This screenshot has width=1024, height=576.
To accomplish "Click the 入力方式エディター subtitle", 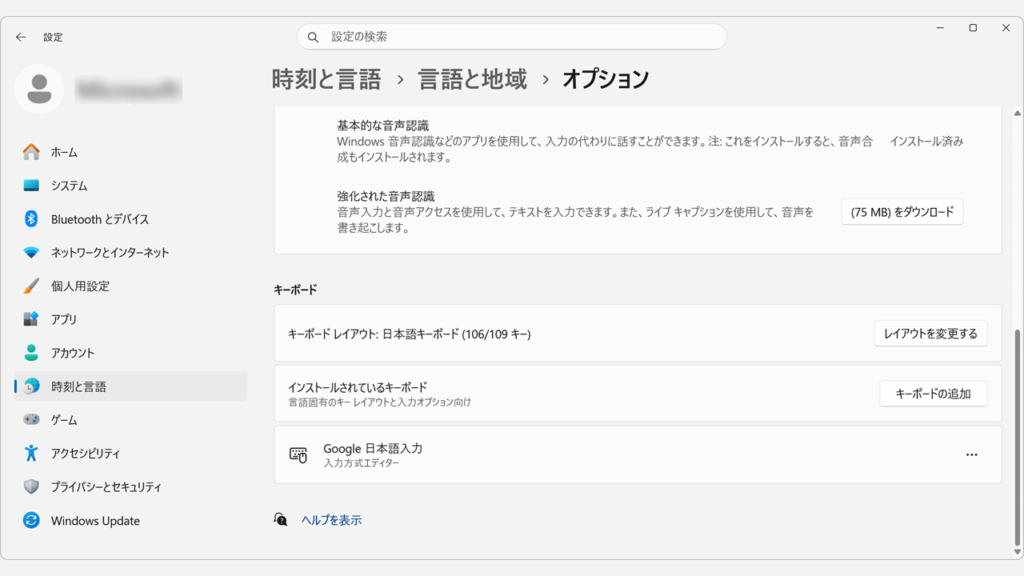I will [361, 463].
